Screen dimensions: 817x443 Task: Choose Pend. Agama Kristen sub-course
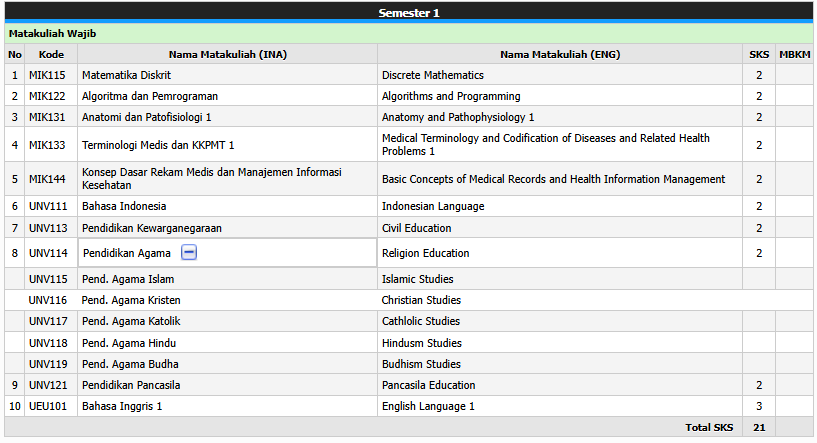[x=131, y=300]
